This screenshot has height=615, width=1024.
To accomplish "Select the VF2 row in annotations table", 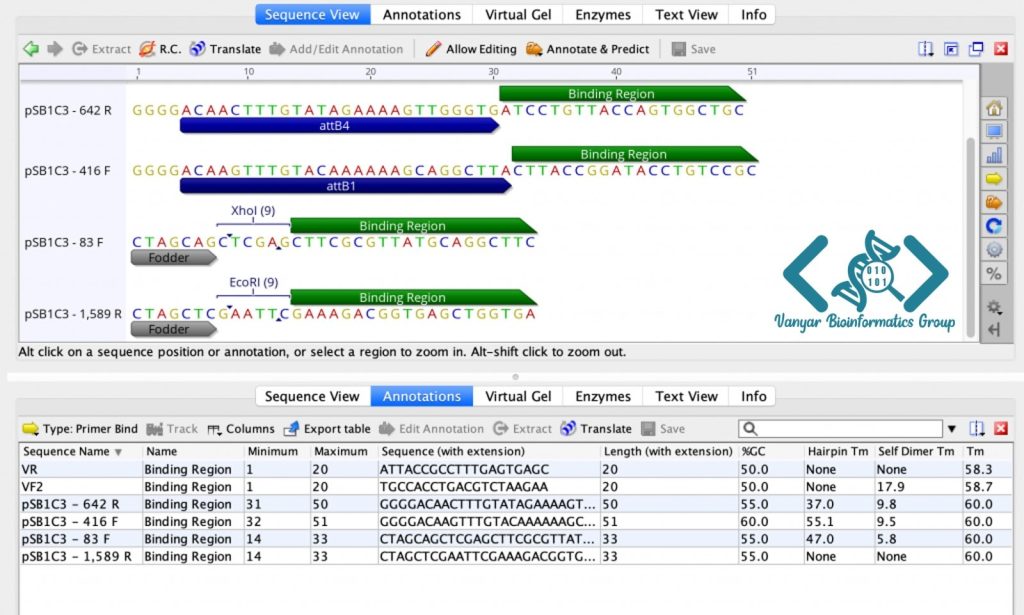I will (516, 487).
